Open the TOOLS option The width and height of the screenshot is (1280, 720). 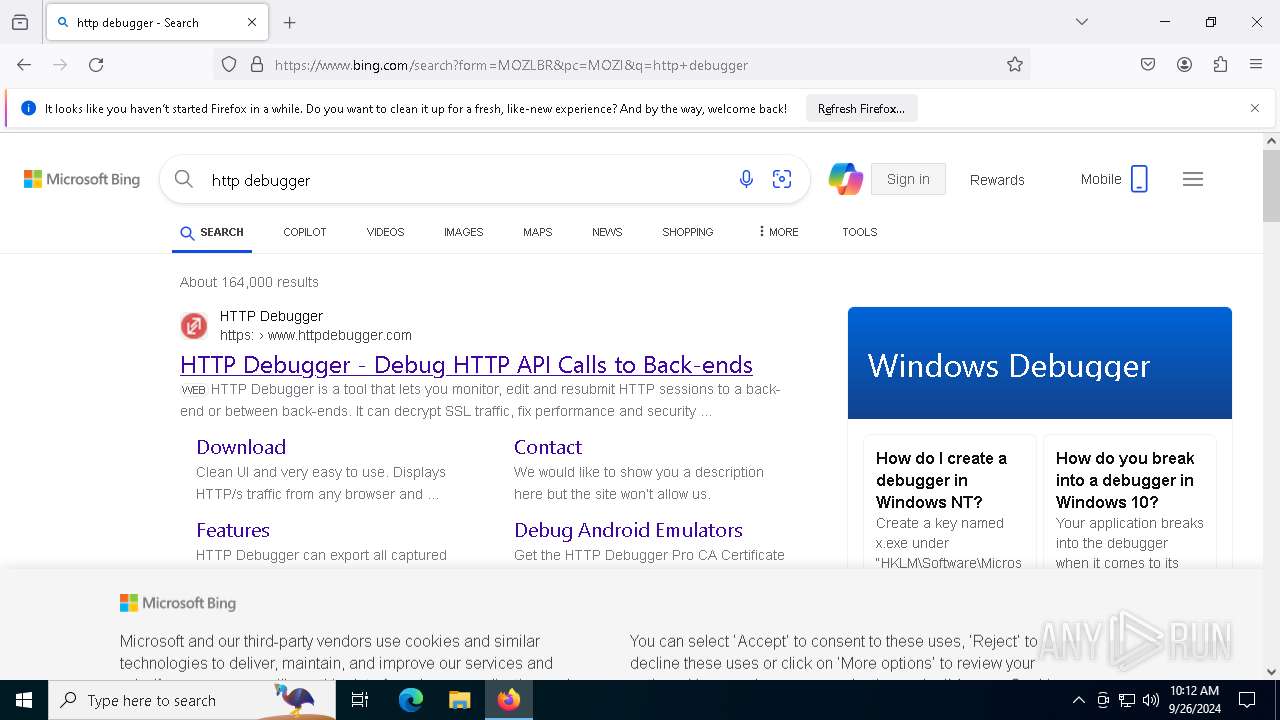click(860, 232)
